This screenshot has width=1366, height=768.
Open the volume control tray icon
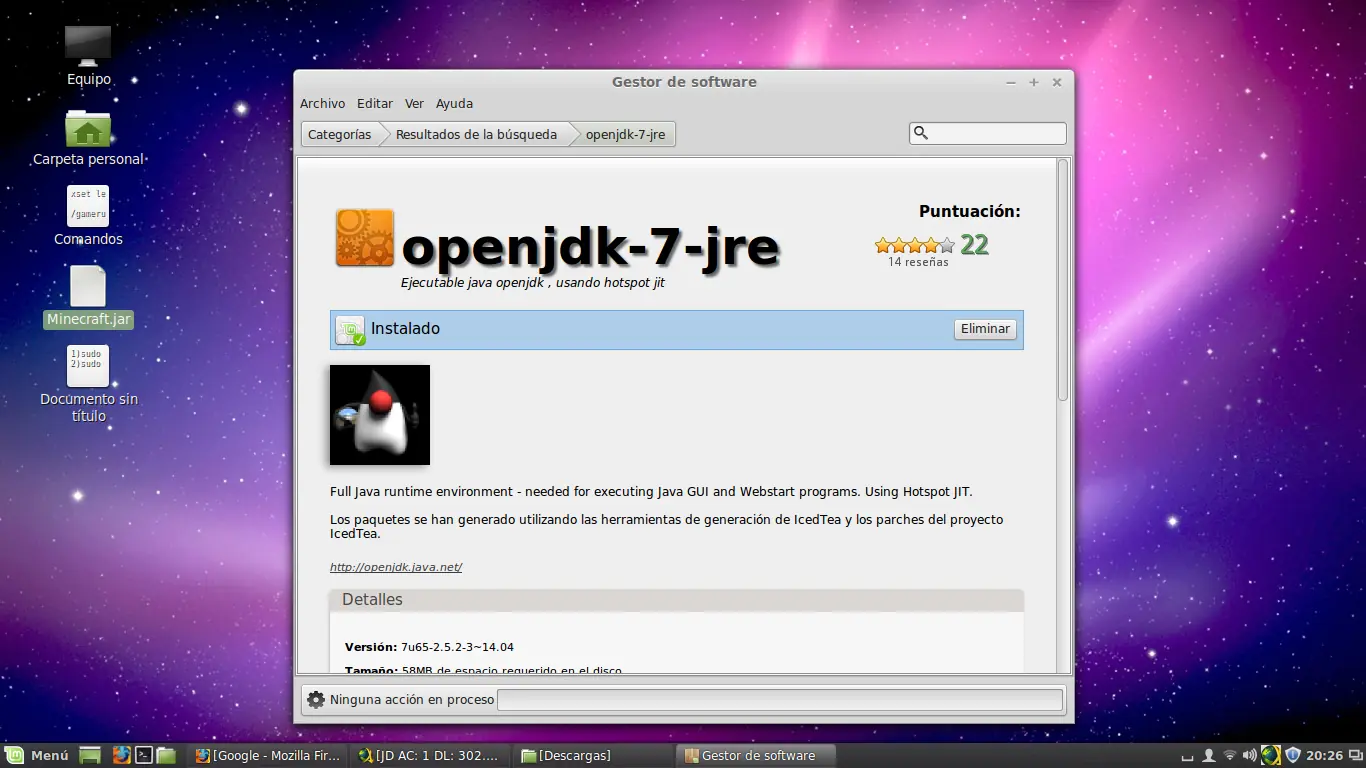coord(1250,755)
